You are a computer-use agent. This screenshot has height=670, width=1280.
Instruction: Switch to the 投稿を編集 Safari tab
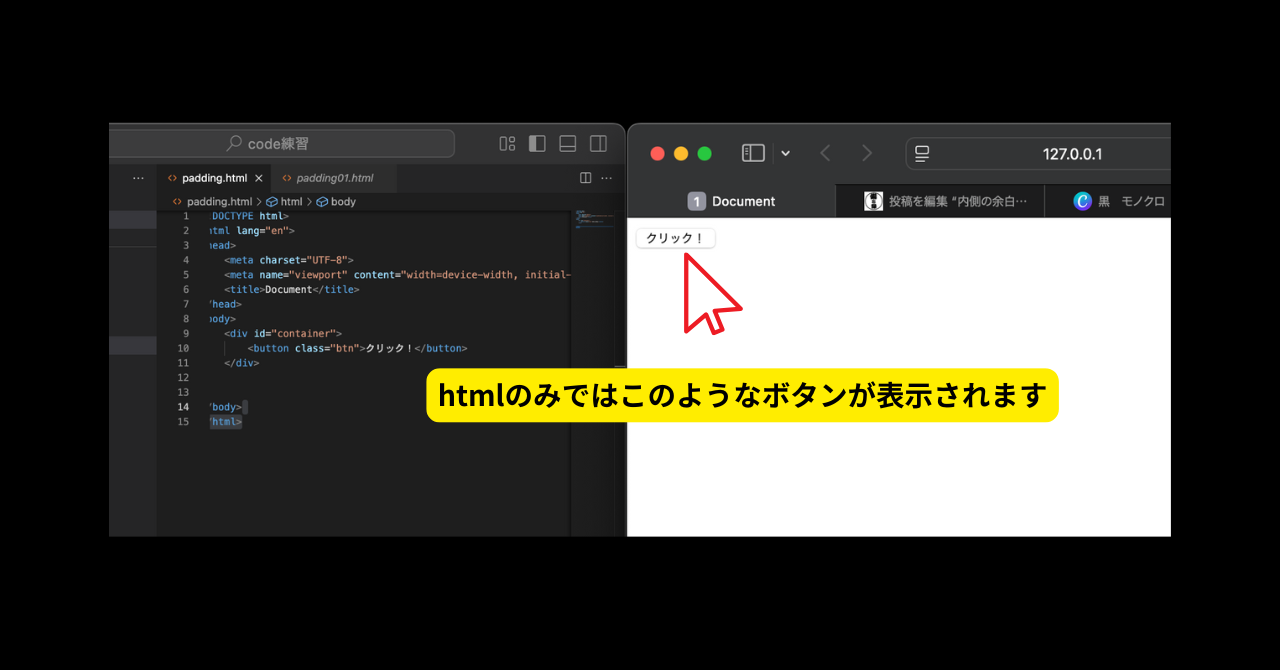coord(940,201)
